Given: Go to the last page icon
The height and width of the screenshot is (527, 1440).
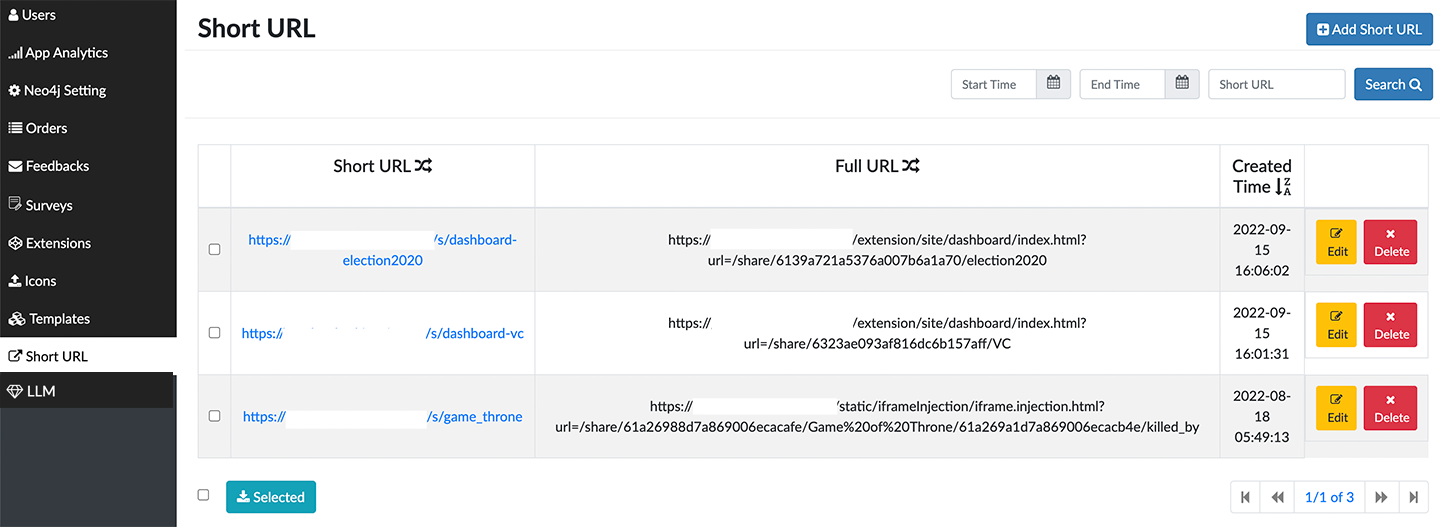Looking at the screenshot, I should pos(1413,497).
